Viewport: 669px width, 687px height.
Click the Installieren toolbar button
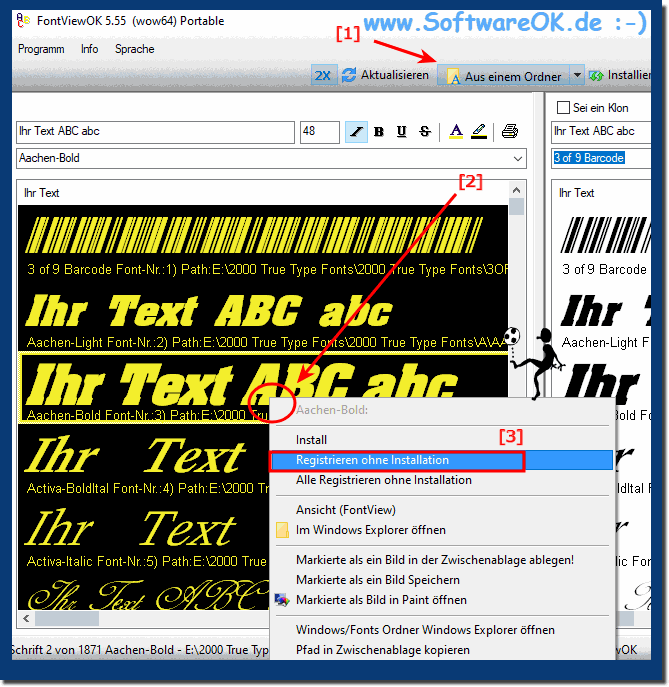[619, 75]
